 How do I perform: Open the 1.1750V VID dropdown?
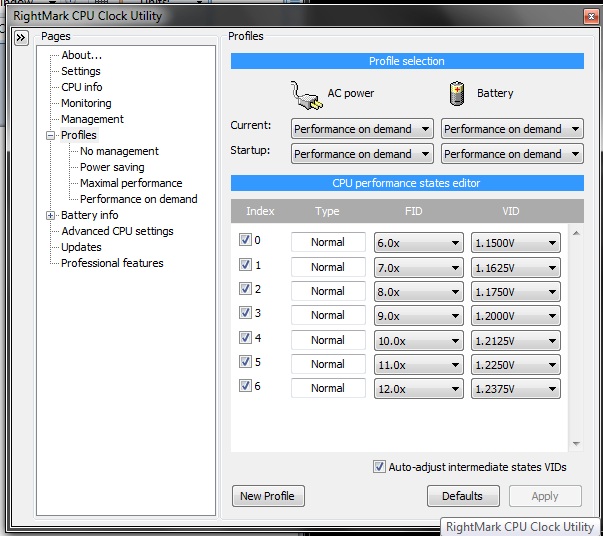[515, 292]
